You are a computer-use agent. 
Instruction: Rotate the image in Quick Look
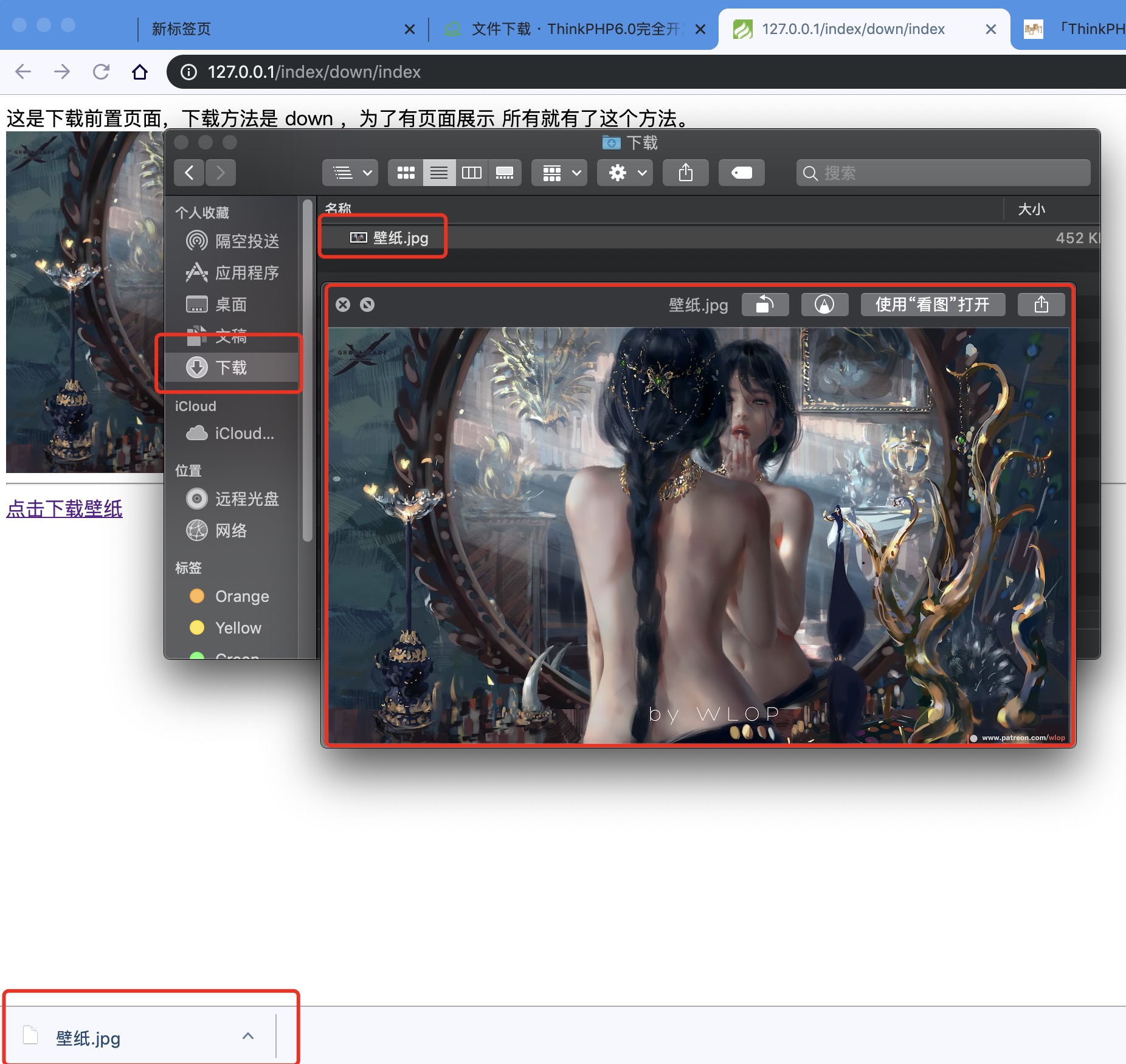click(765, 305)
